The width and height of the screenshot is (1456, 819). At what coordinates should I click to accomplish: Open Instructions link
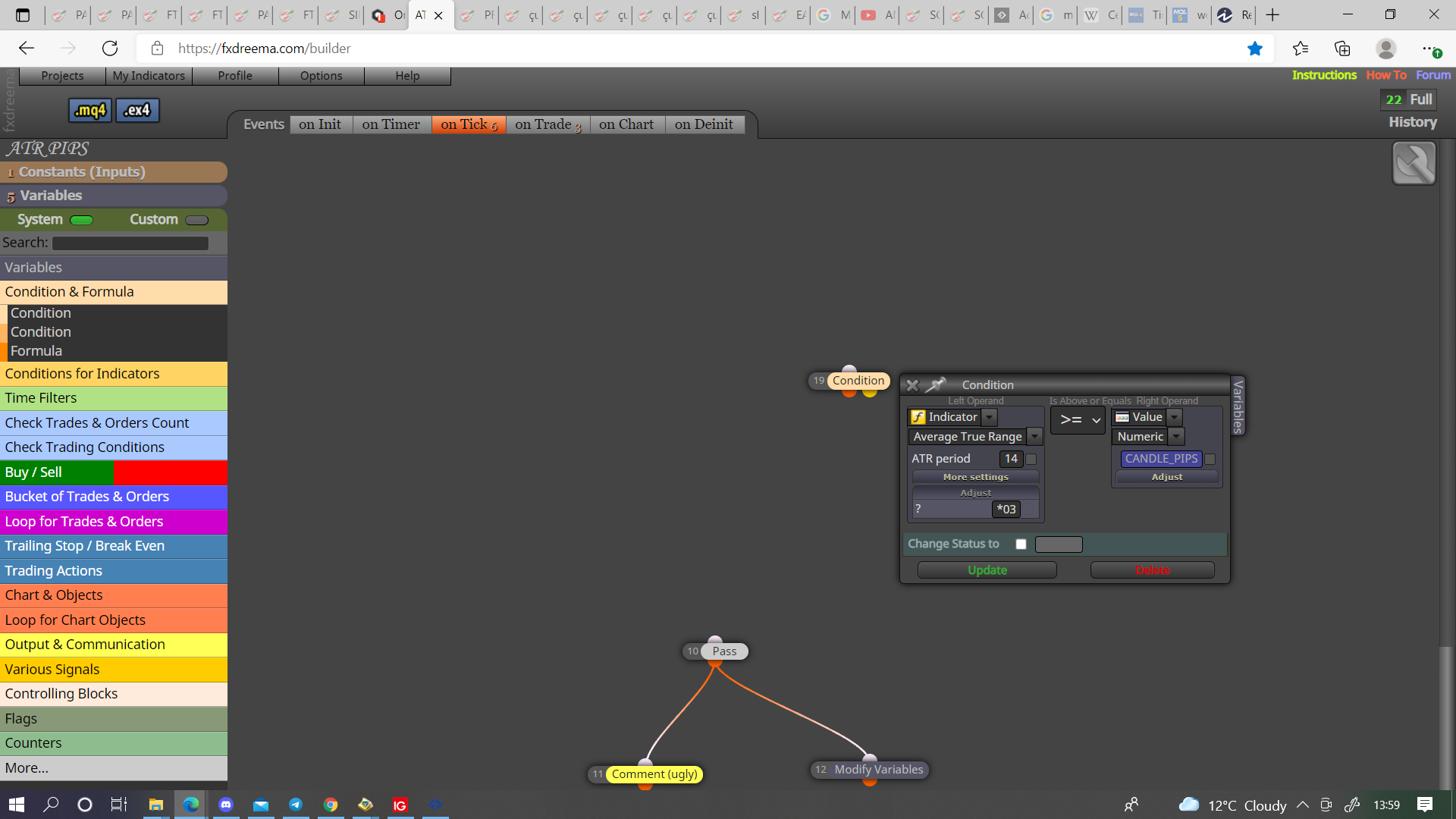coord(1324,75)
